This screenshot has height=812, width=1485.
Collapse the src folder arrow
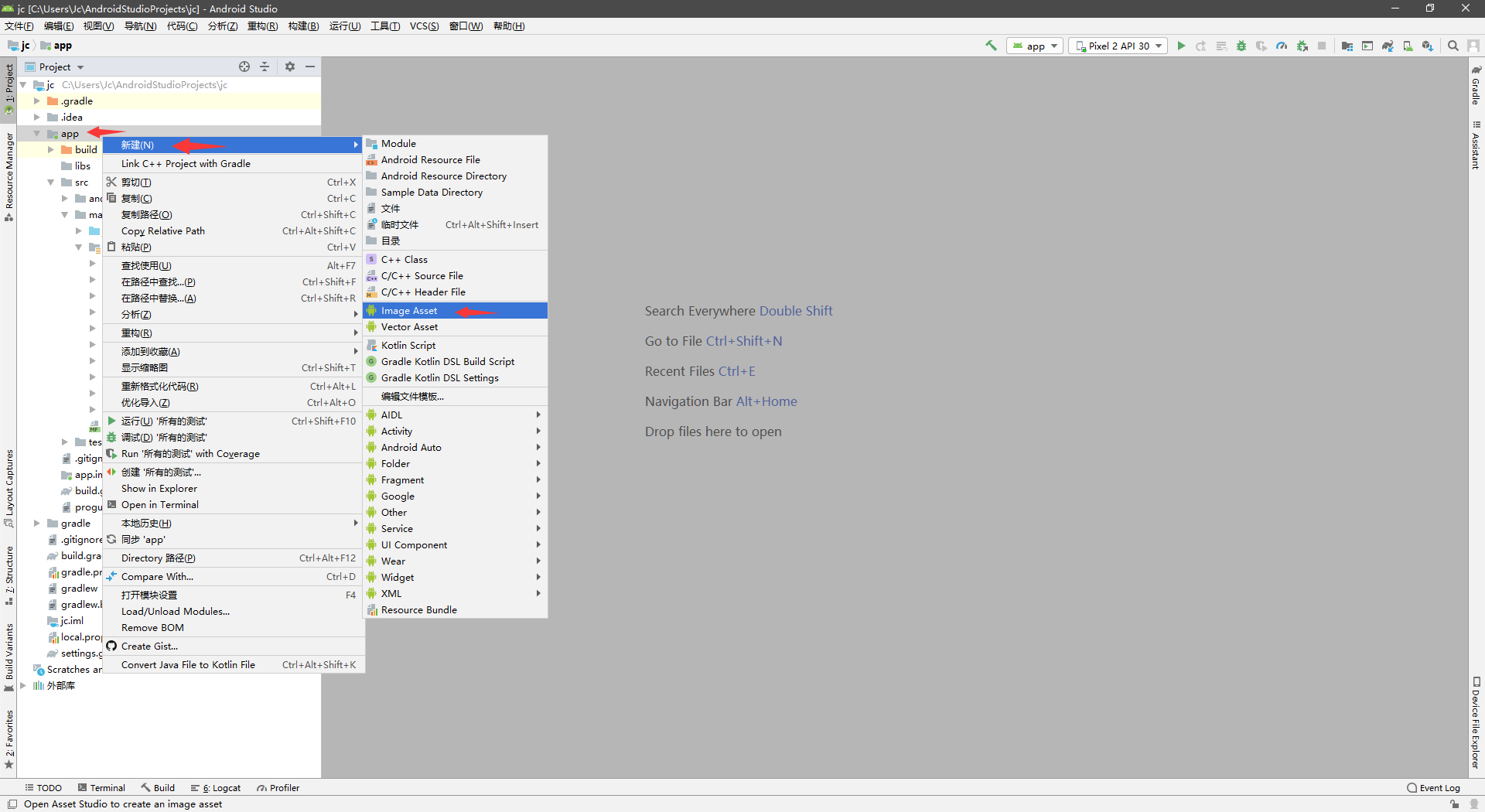(x=50, y=182)
